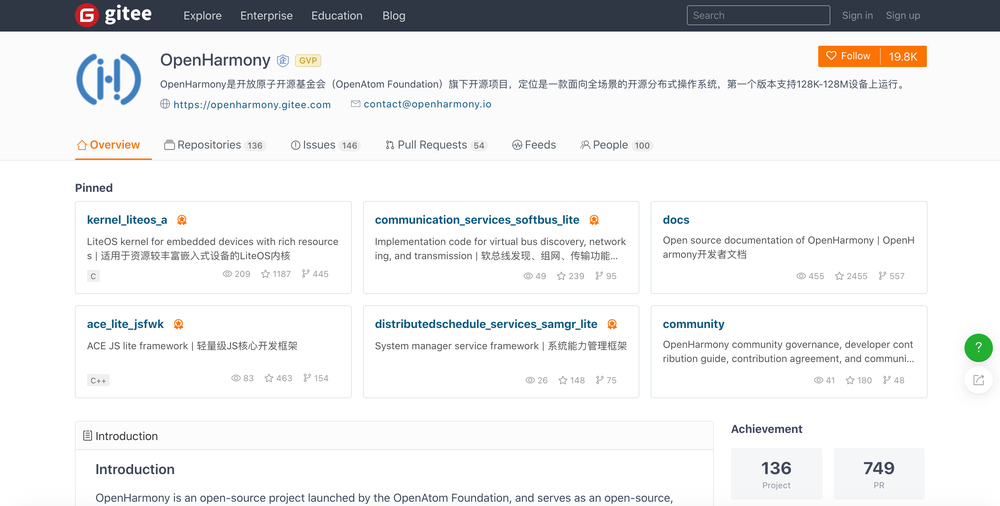Open Enterprise in top navigation

(x=266, y=15)
